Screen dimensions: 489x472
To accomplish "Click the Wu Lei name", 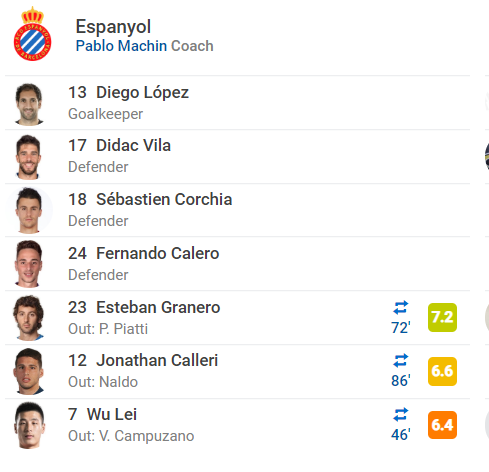I will pyautogui.click(x=112, y=414).
